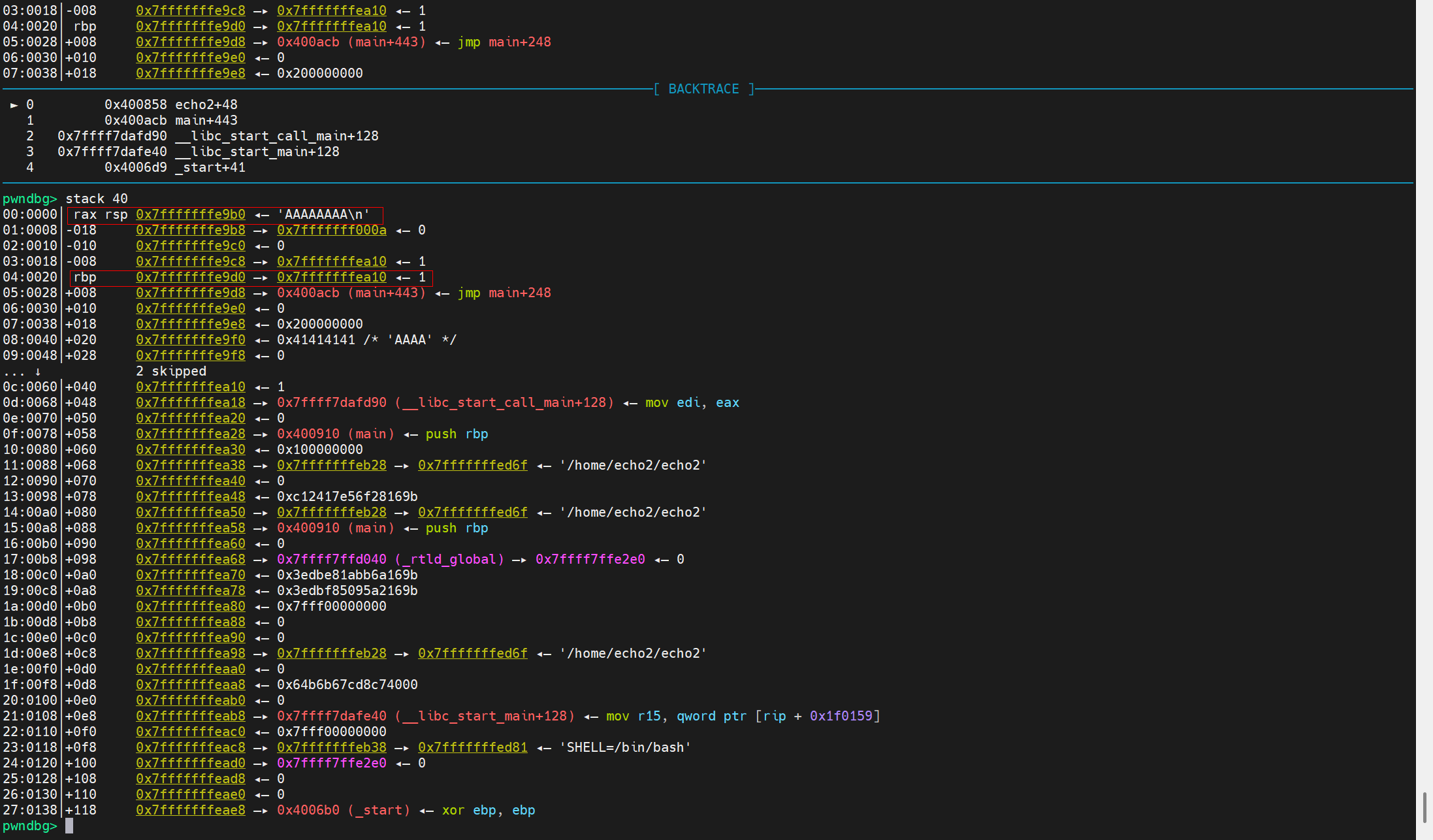Viewport: 1433px width, 840px height.
Task: Click the vertical scrollbar thumb on right edge
Action: click(x=1425, y=807)
